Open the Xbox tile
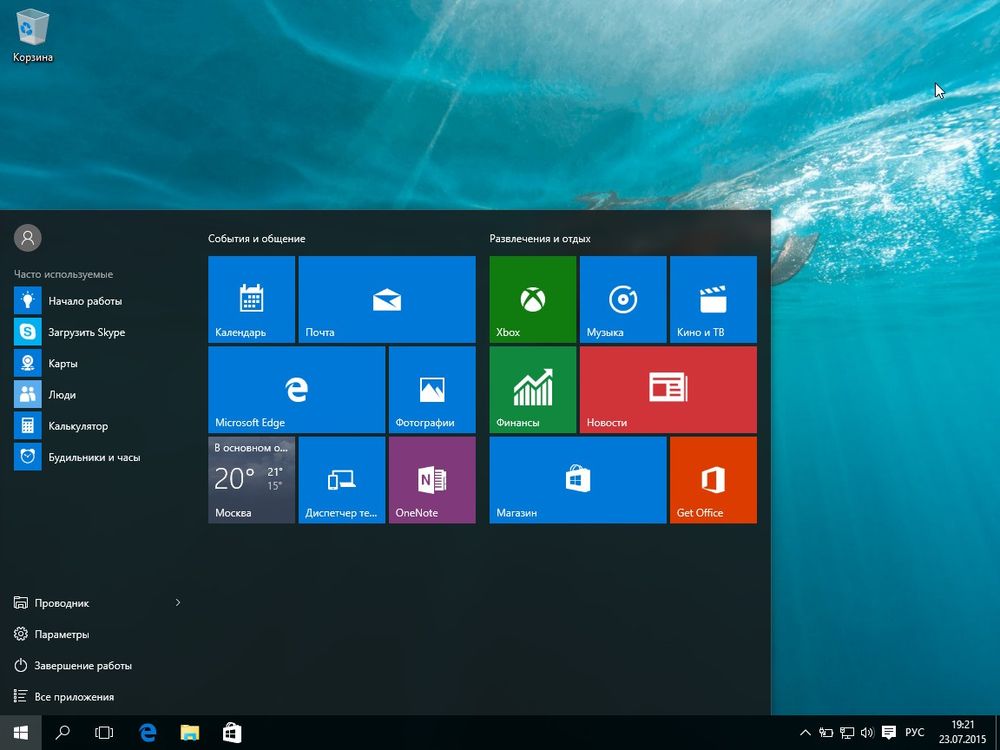This screenshot has width=1000, height=750. tap(532, 299)
